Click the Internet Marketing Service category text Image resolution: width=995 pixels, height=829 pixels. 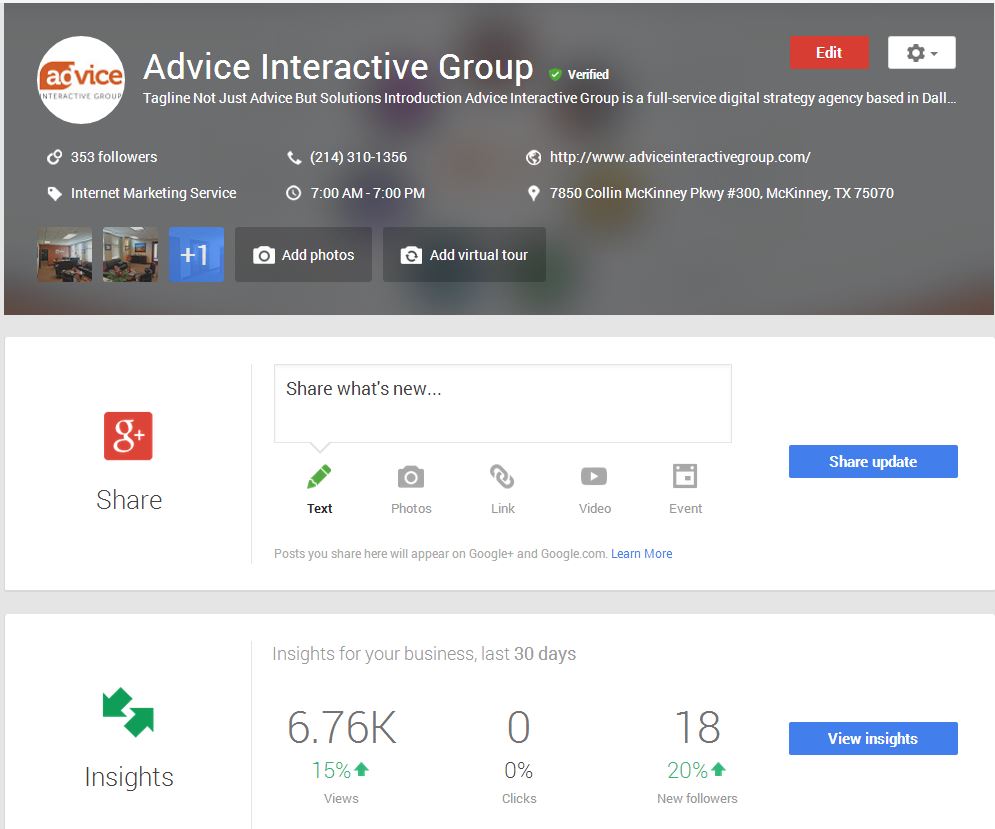point(154,193)
